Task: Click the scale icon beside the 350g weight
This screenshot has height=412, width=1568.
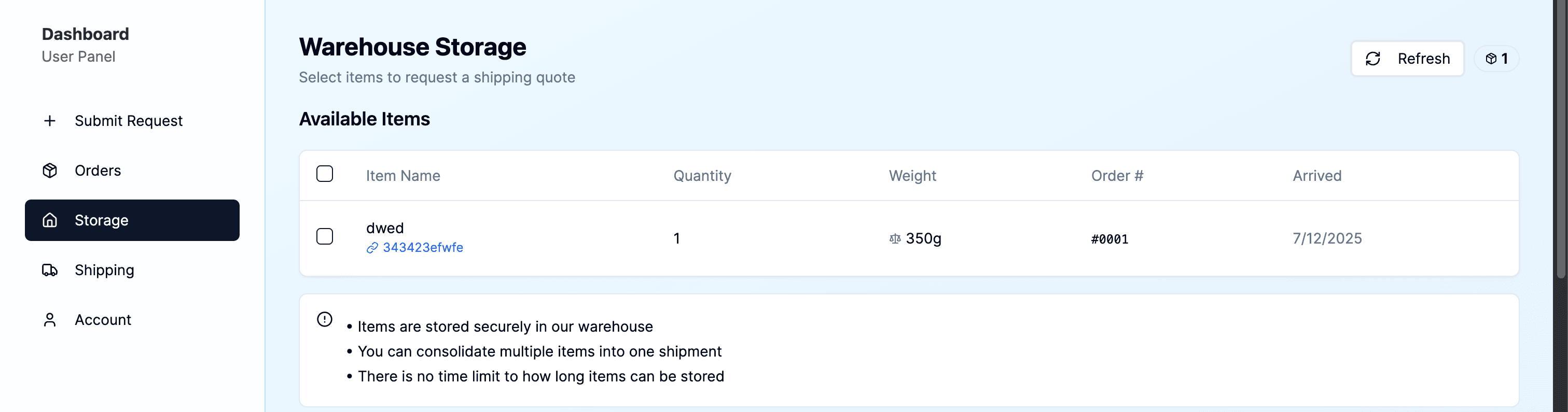Action: pyautogui.click(x=894, y=238)
